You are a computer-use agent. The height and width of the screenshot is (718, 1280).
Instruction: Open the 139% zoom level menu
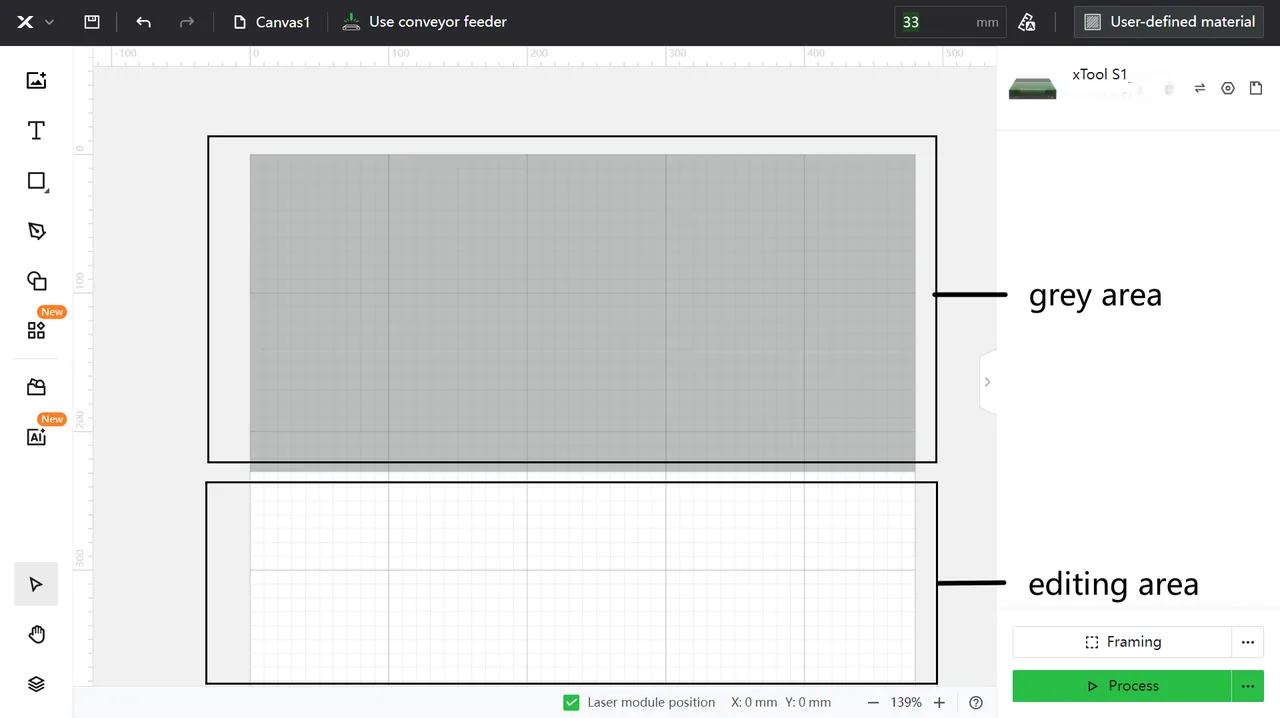(906, 703)
